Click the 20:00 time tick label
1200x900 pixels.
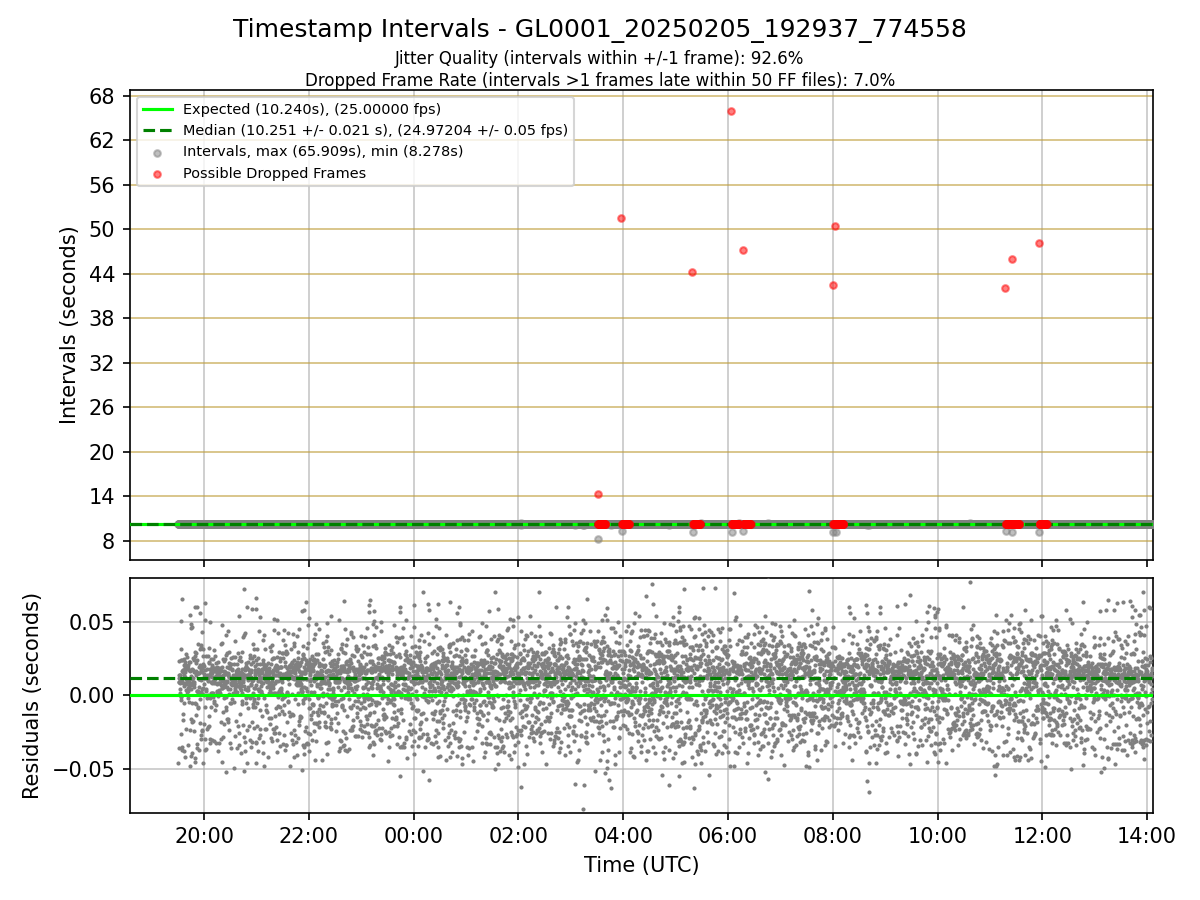204,833
